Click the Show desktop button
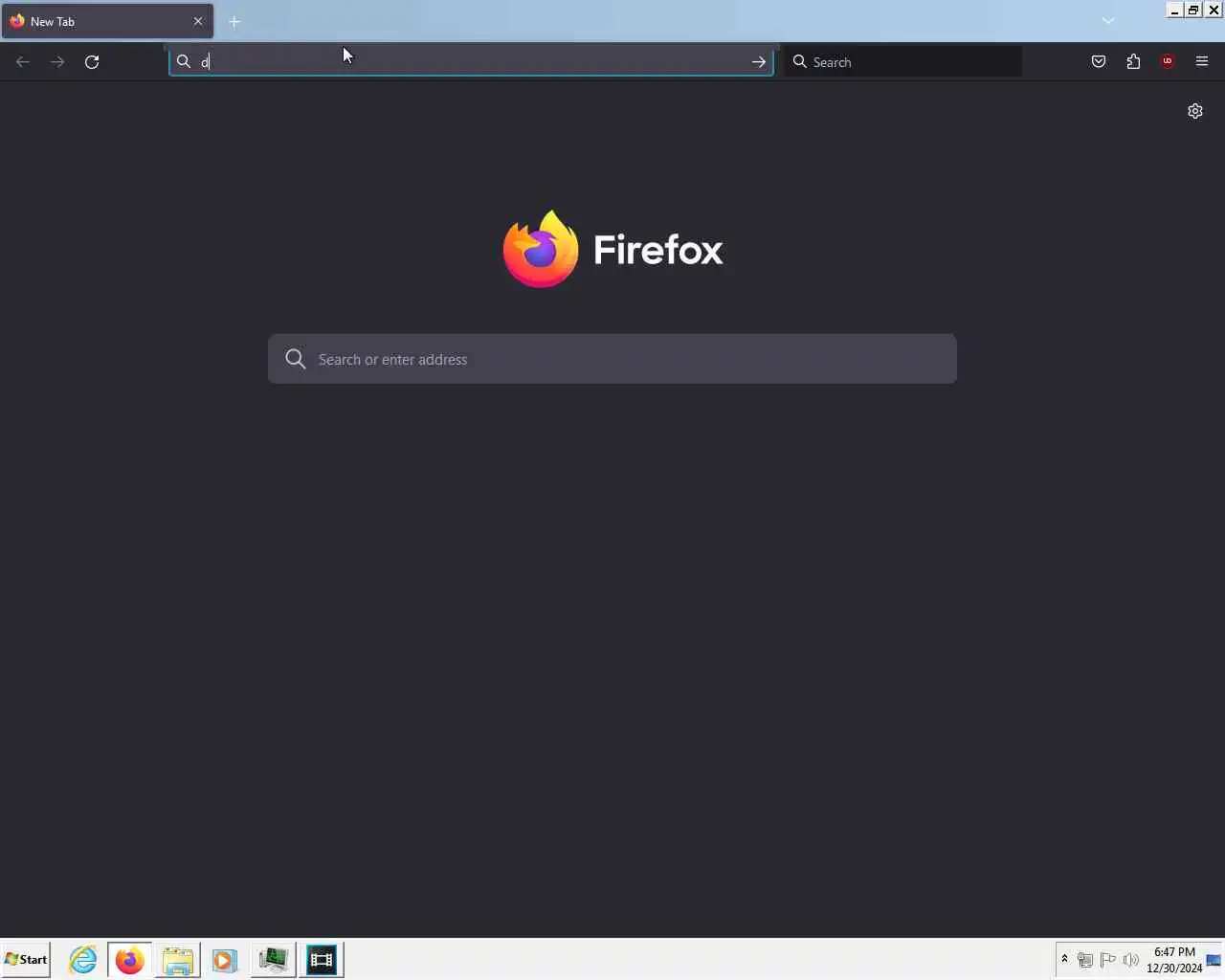 click(1214, 960)
